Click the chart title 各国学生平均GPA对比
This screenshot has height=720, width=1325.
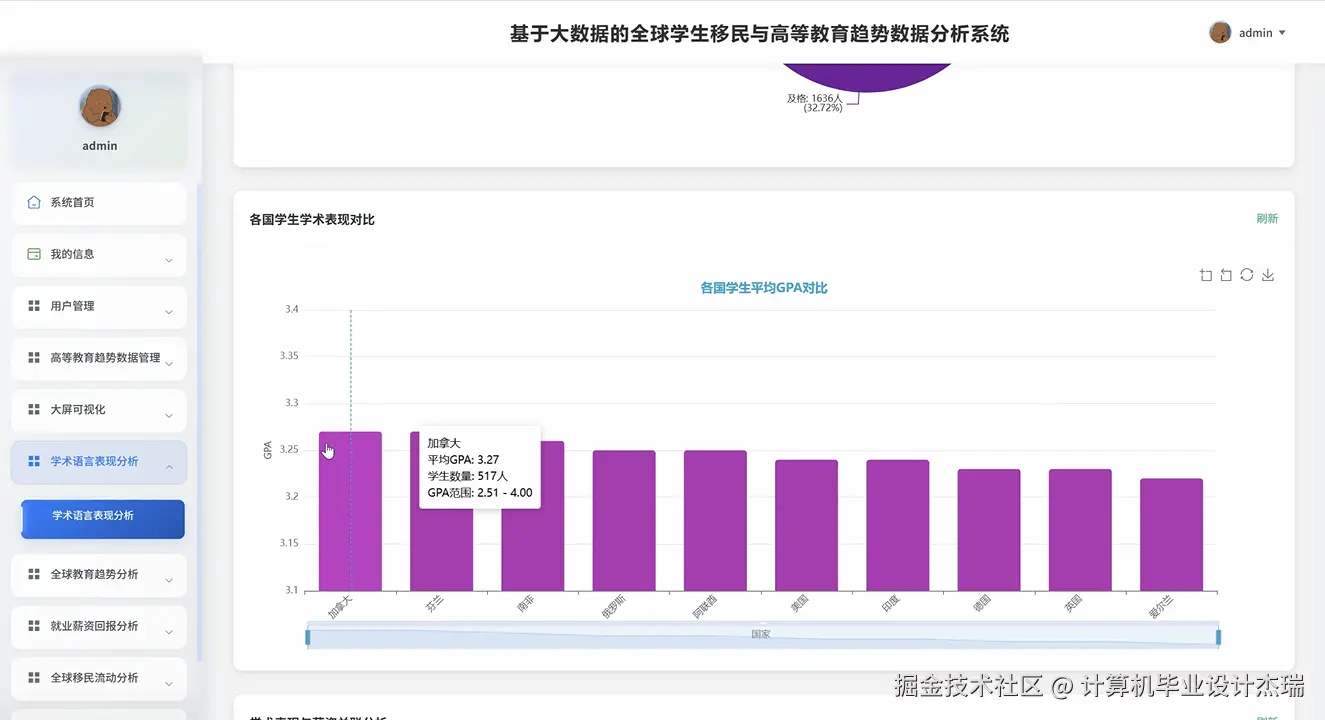[x=764, y=288]
